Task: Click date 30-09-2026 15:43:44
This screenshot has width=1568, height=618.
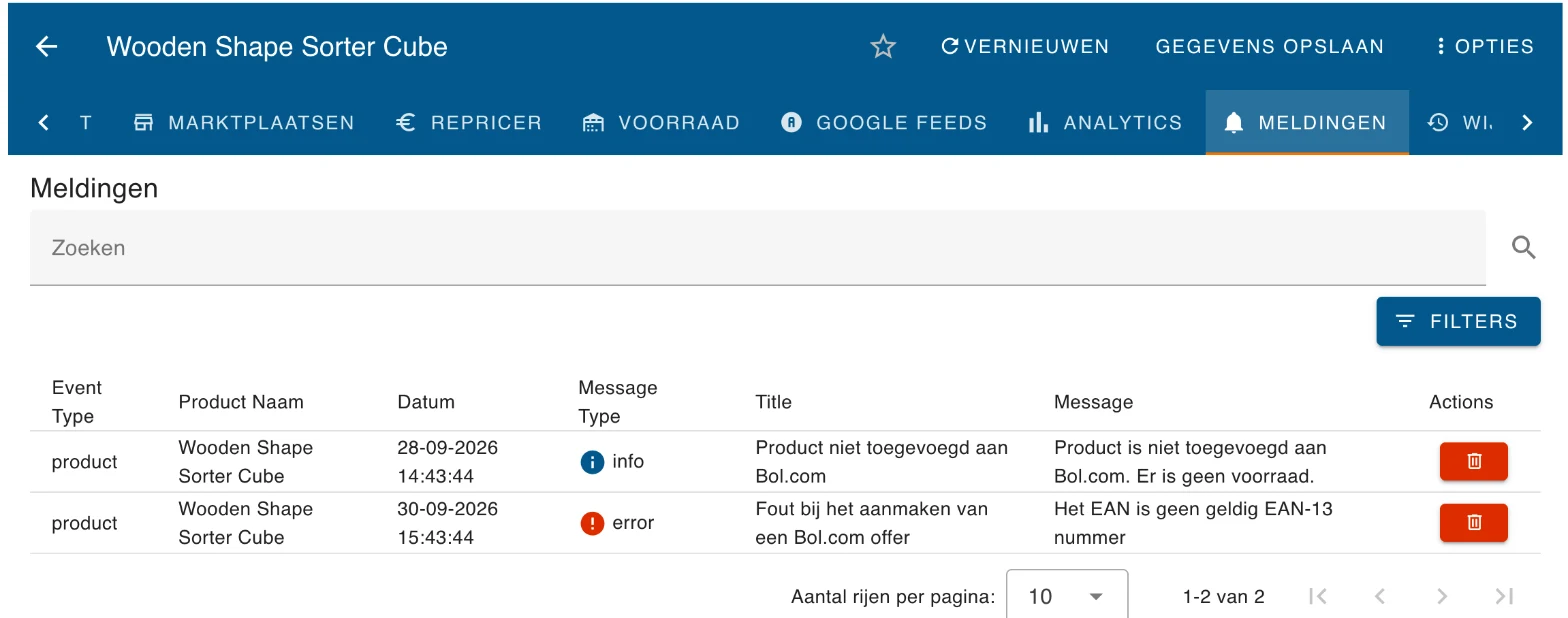Action: (x=447, y=523)
